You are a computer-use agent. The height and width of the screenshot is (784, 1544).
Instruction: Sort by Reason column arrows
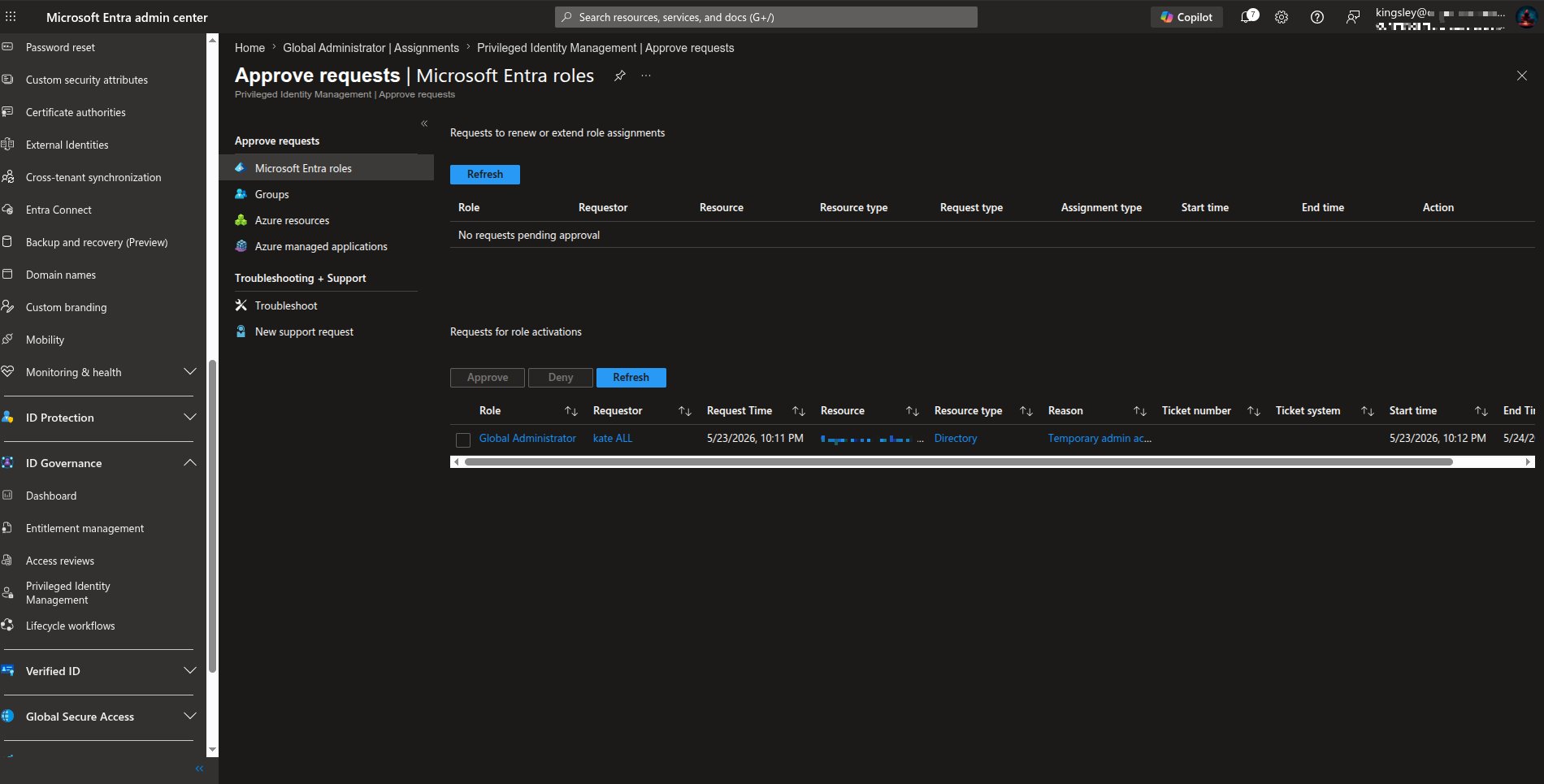tap(1140, 411)
